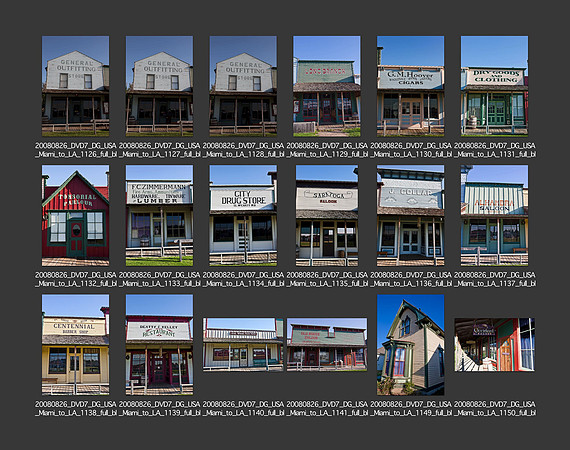This screenshot has width=570, height=450.
Task: Select the thumbnail of image 1126, General Outfitting store
Action: coord(75,86)
